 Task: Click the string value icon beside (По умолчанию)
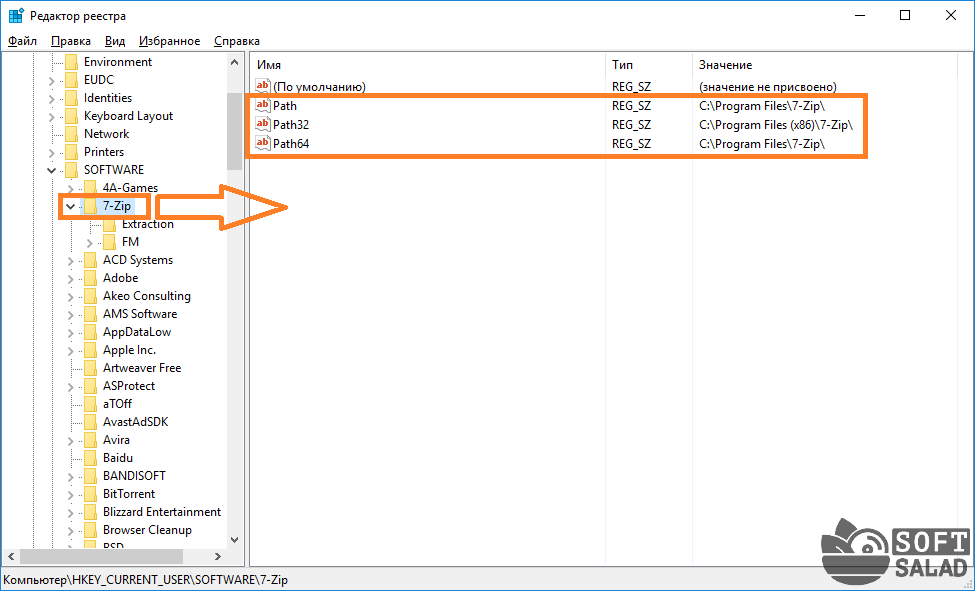point(263,86)
